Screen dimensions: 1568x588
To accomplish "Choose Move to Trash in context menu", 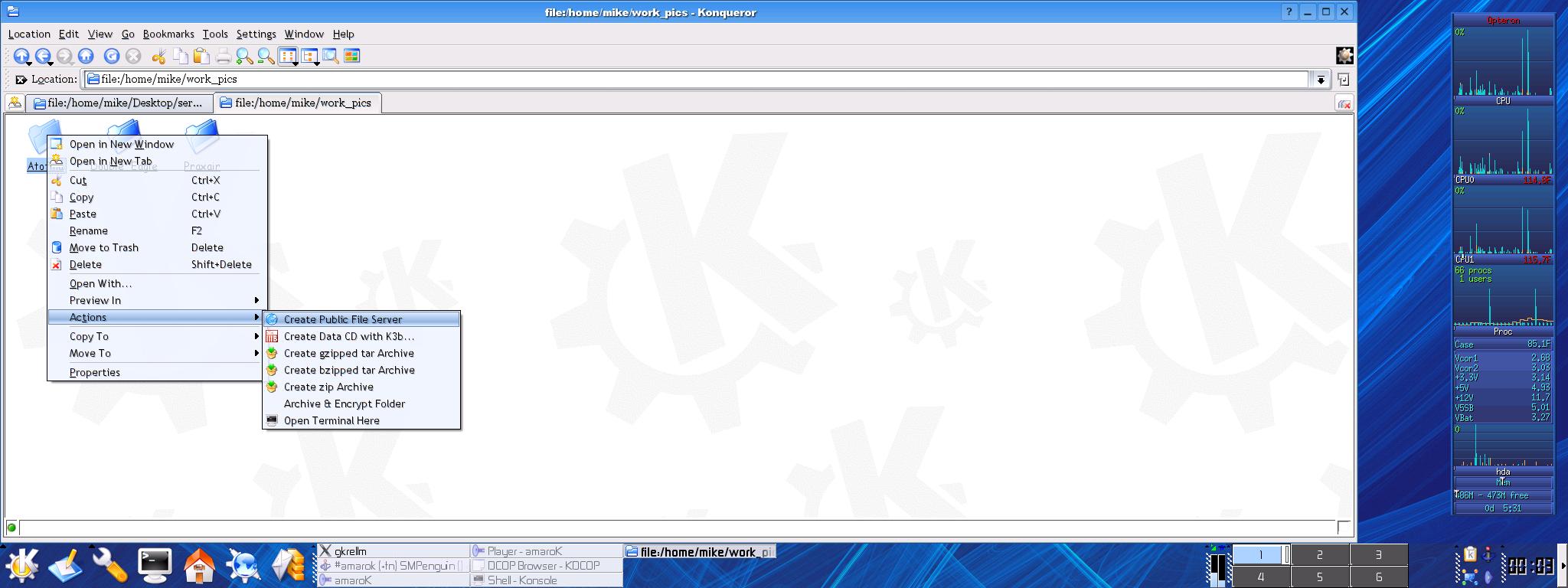I will click(x=157, y=247).
